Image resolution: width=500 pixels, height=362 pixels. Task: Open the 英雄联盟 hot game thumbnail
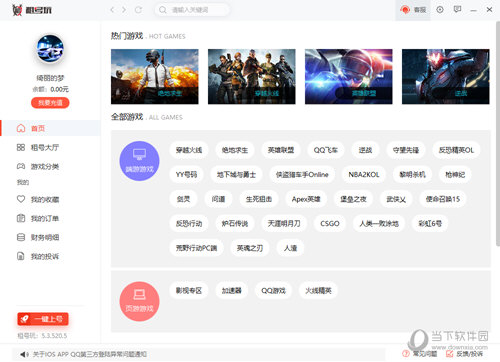[349, 77]
